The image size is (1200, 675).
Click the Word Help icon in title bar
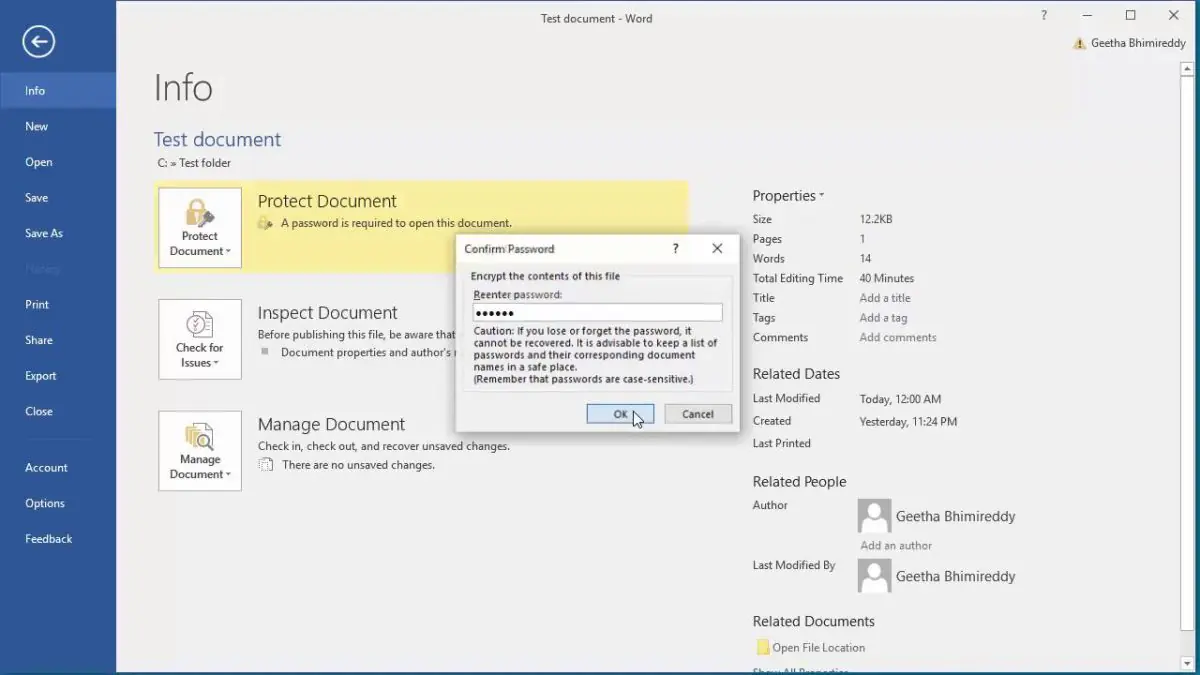(1044, 16)
